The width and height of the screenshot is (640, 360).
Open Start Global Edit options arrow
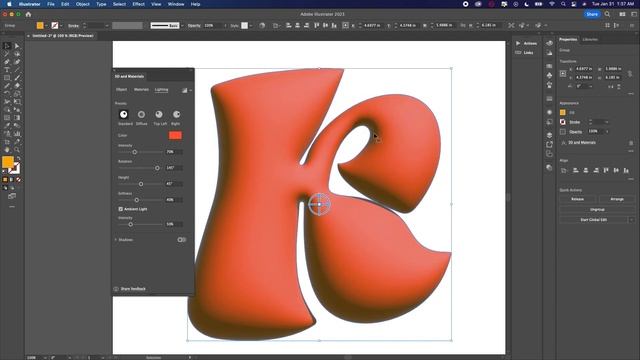tap(631, 220)
